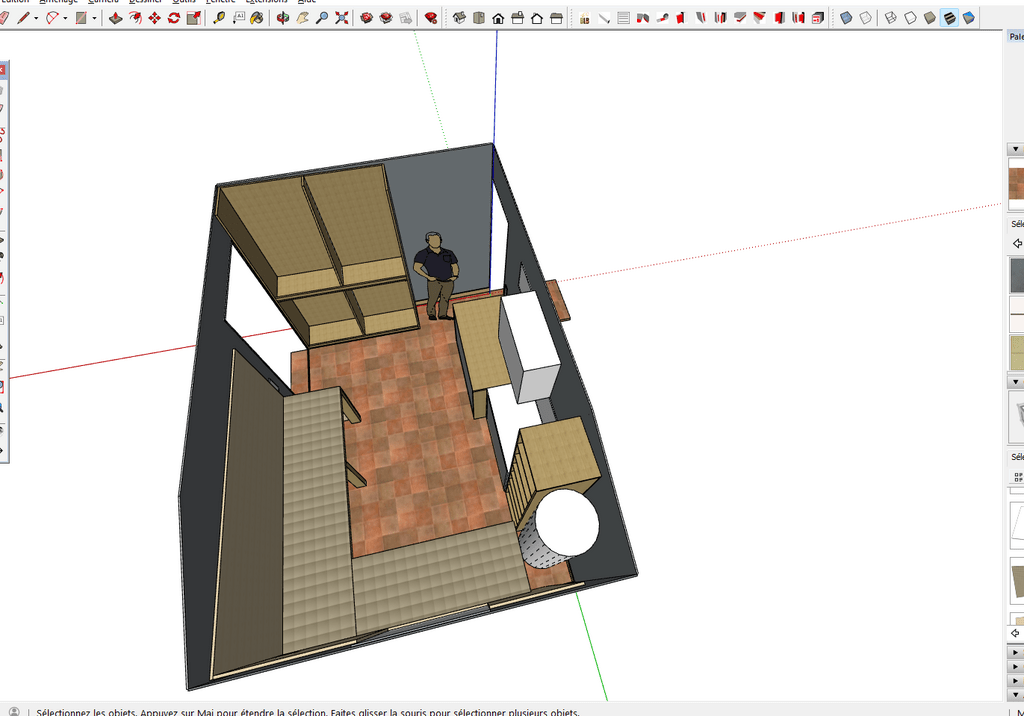1024x716 pixels.
Task: Activate the Pan hand tool
Action: 302,18
